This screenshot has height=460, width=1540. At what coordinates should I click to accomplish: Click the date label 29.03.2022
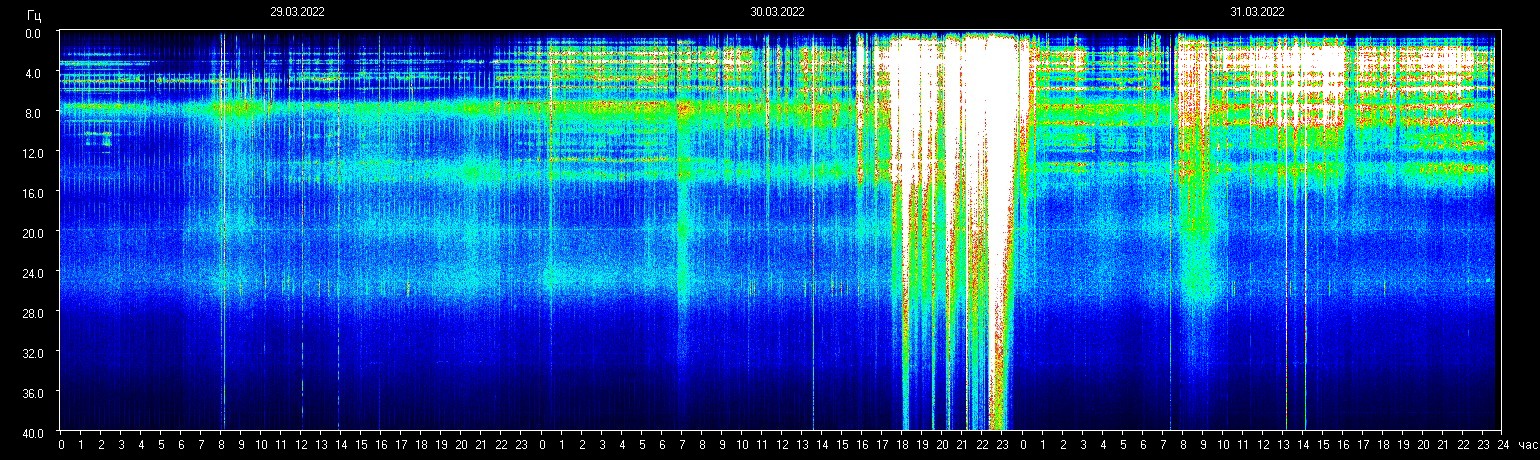pos(297,12)
